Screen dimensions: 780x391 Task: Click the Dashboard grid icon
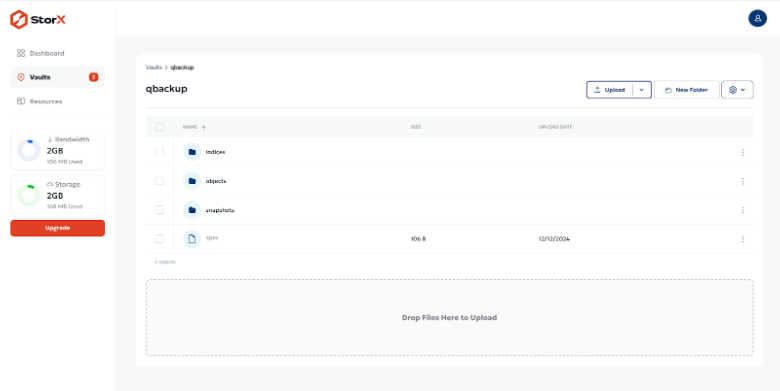click(x=21, y=53)
